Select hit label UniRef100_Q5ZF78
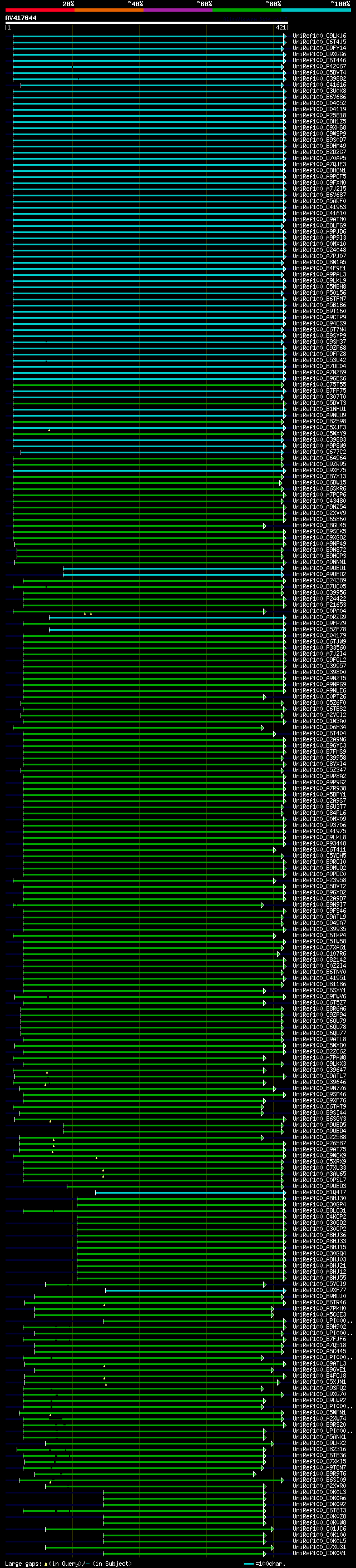The image size is (356, 1568). [x=319, y=630]
